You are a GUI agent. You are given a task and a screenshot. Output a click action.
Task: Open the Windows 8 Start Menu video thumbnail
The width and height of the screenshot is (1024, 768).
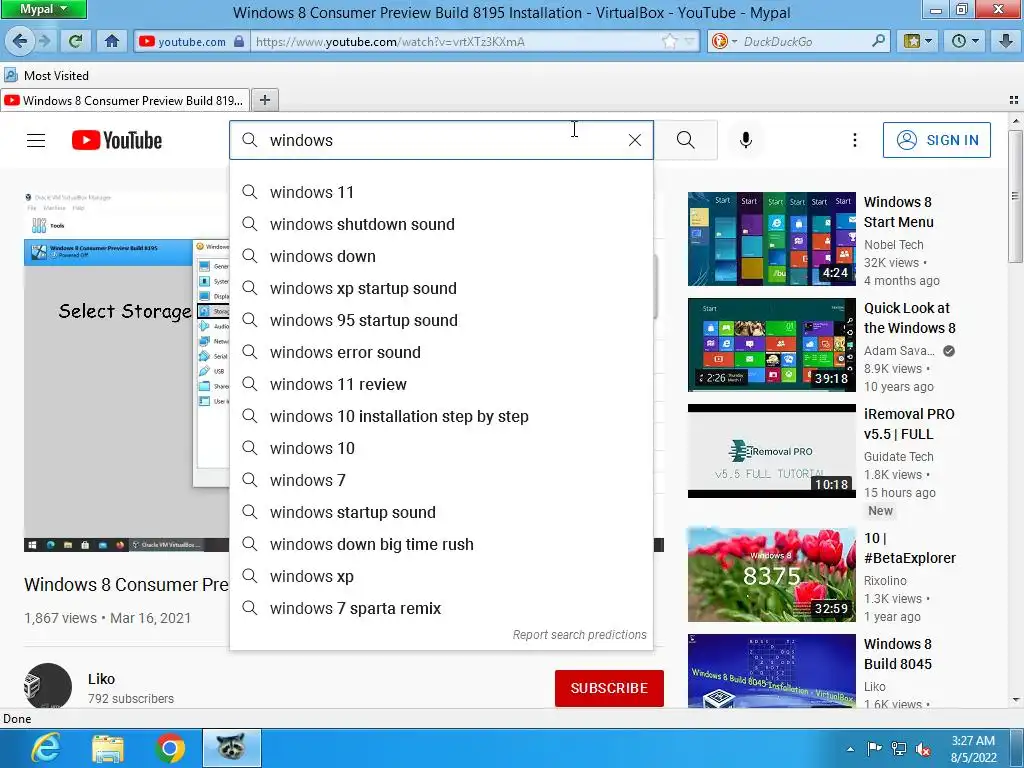click(771, 239)
